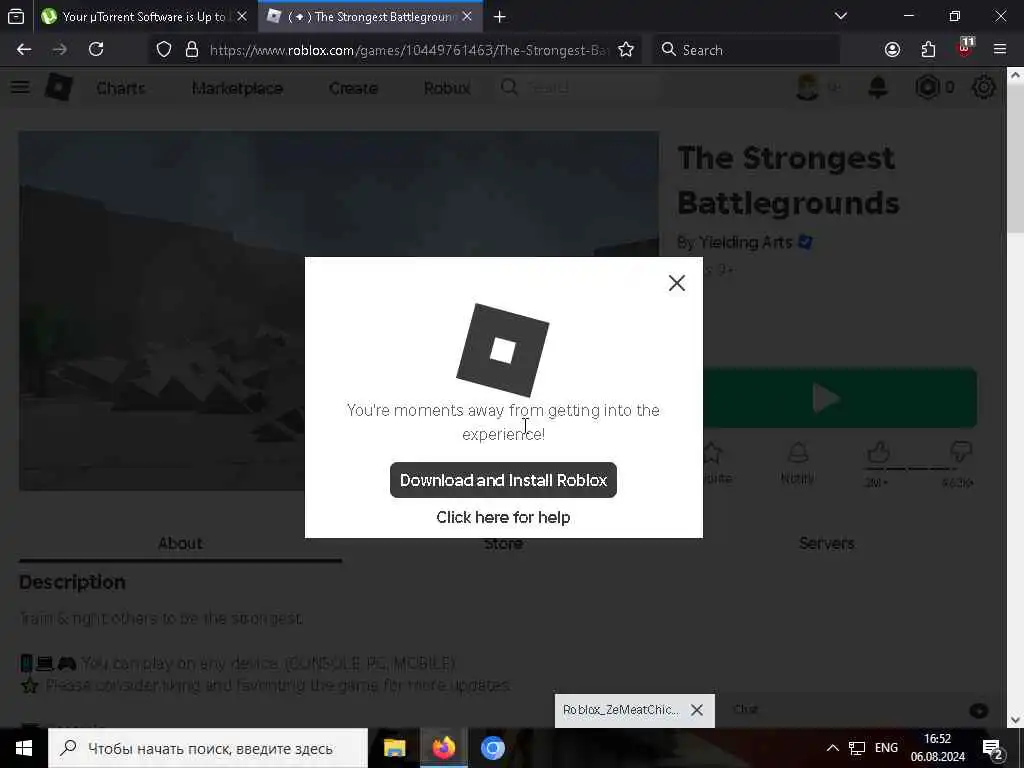Click Download and Install Roblox button
Screen dimensions: 1024x768
click(503, 480)
